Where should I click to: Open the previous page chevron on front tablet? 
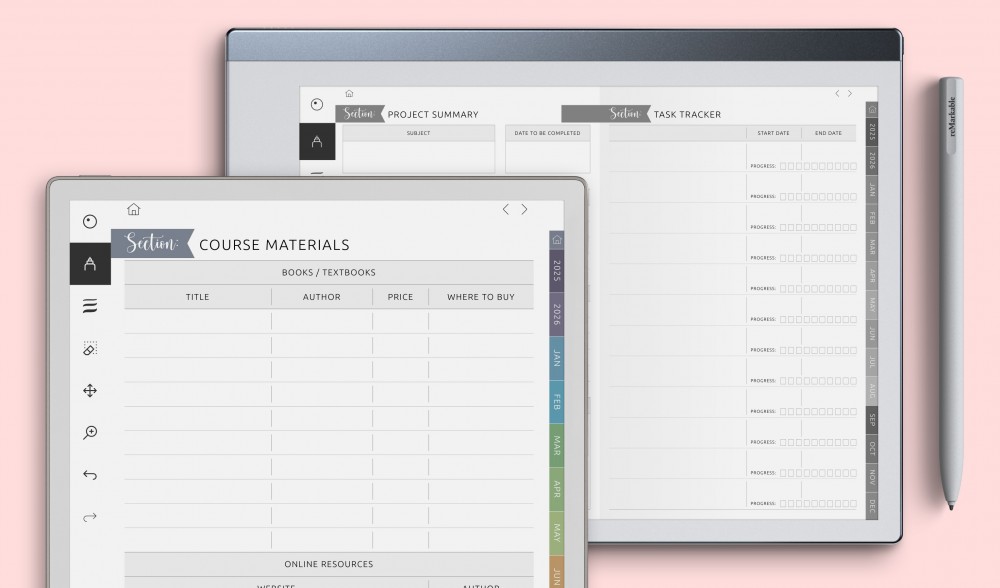tap(505, 210)
